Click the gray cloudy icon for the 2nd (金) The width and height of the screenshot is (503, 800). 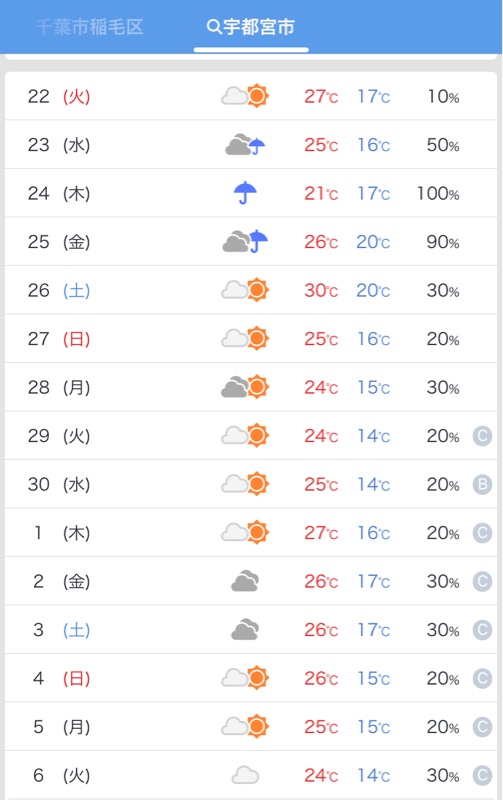[x=245, y=581]
